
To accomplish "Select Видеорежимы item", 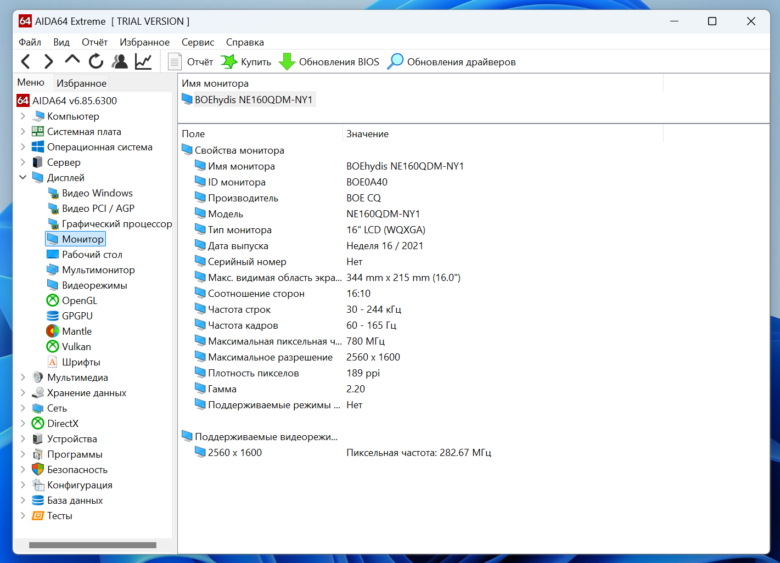I will pyautogui.click(x=87, y=285).
